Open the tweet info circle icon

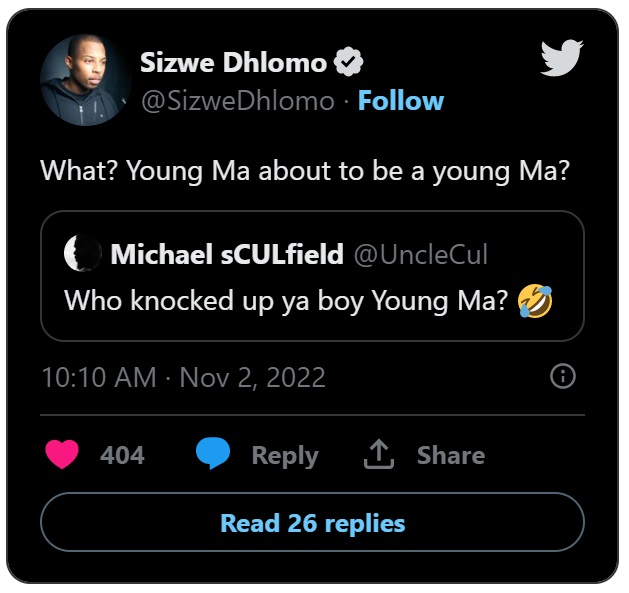pyautogui.click(x=563, y=376)
